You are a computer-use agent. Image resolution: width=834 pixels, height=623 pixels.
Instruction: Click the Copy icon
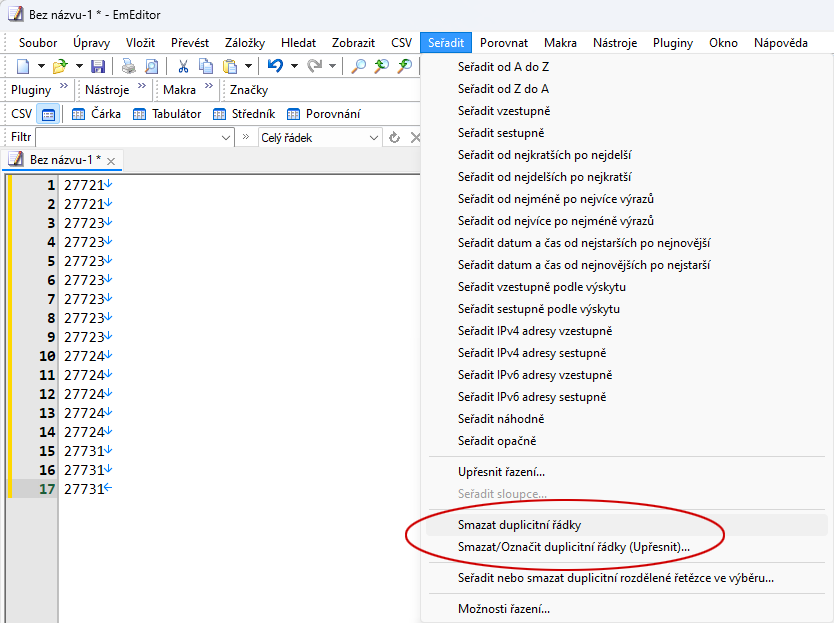tap(206, 67)
